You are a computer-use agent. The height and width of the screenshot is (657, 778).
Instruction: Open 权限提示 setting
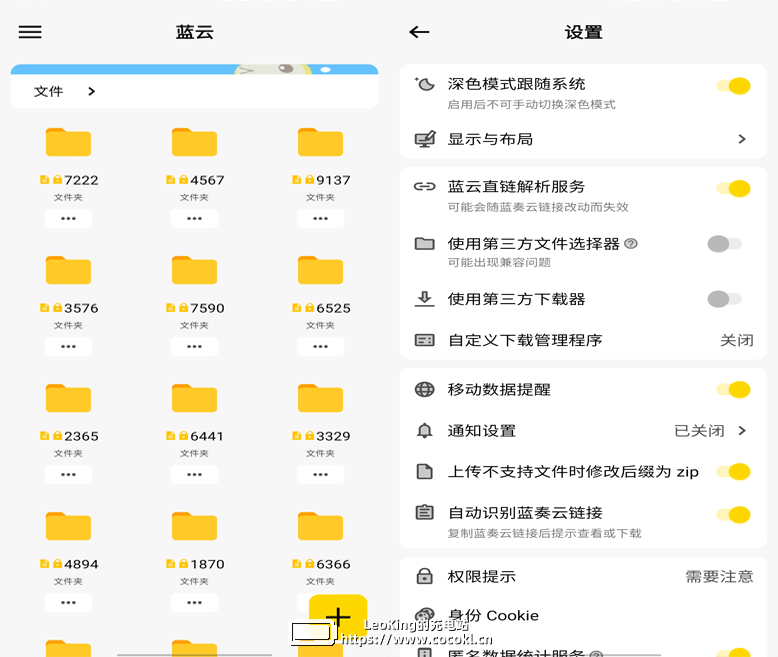click(x=584, y=576)
